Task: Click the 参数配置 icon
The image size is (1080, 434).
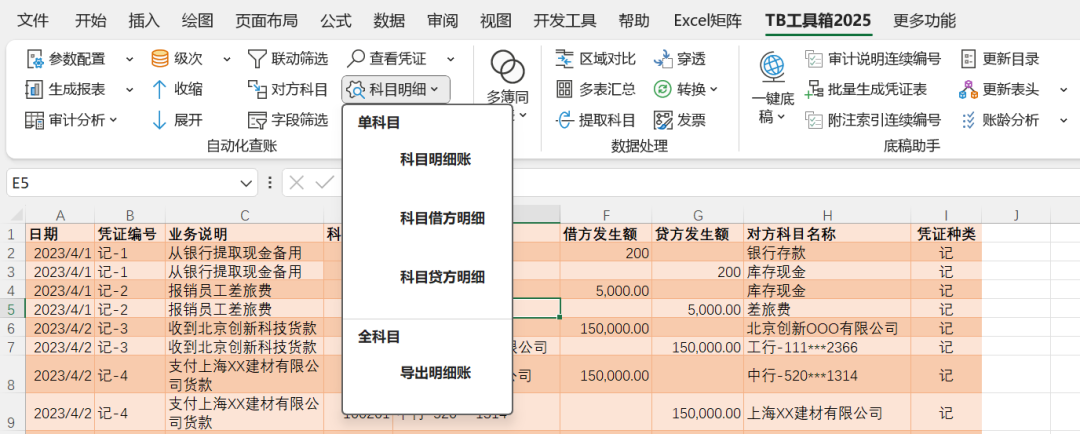Action: click(x=34, y=59)
